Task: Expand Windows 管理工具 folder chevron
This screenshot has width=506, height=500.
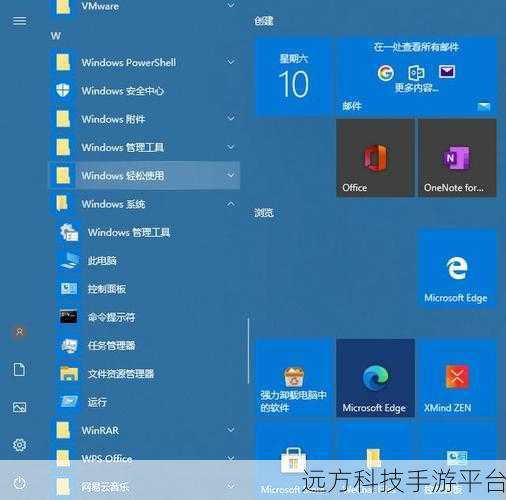Action: click(230, 147)
